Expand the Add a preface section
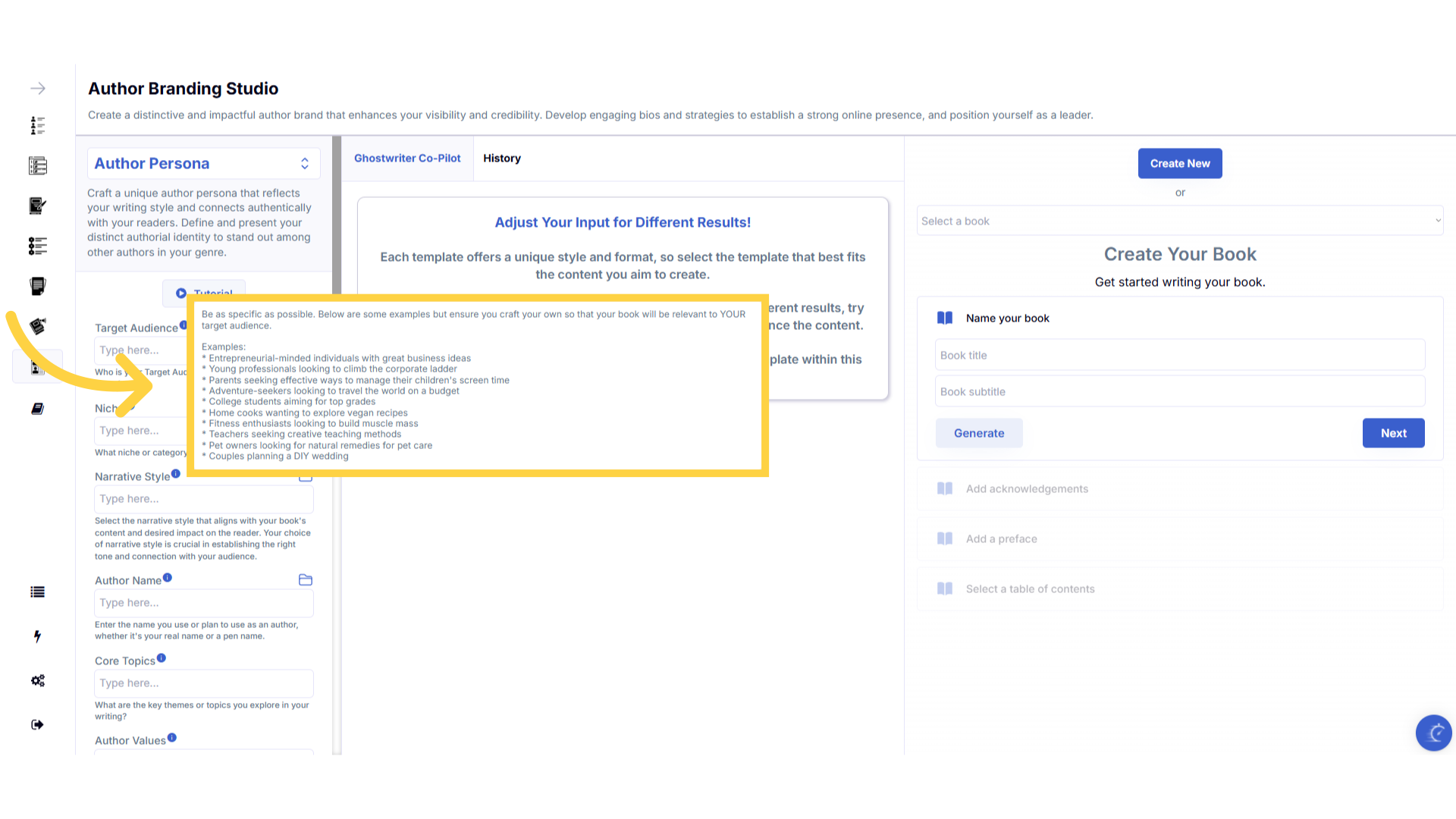The image size is (1456, 819). (1001, 539)
